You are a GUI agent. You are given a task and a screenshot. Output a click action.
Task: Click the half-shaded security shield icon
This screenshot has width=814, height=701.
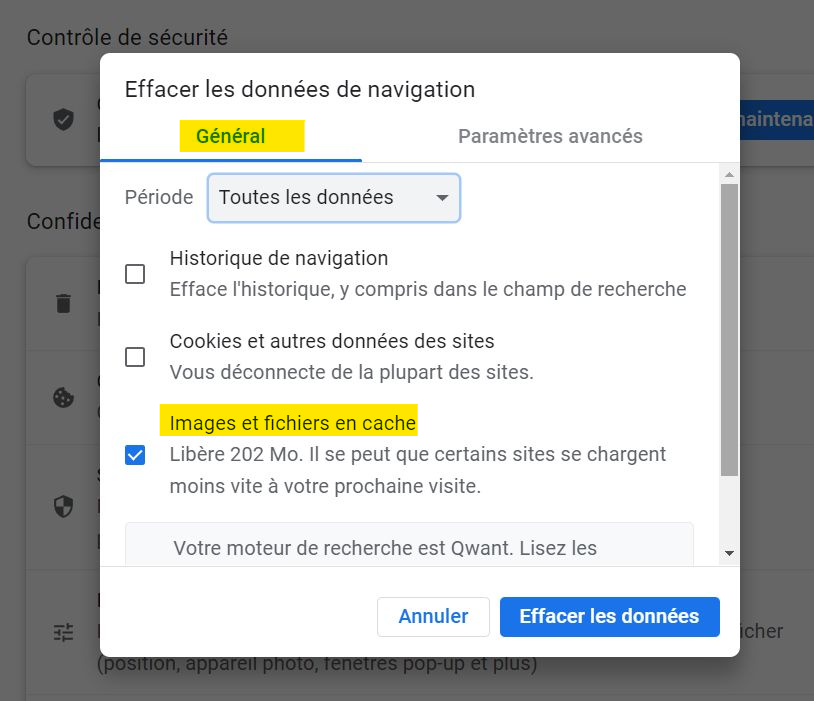(63, 506)
